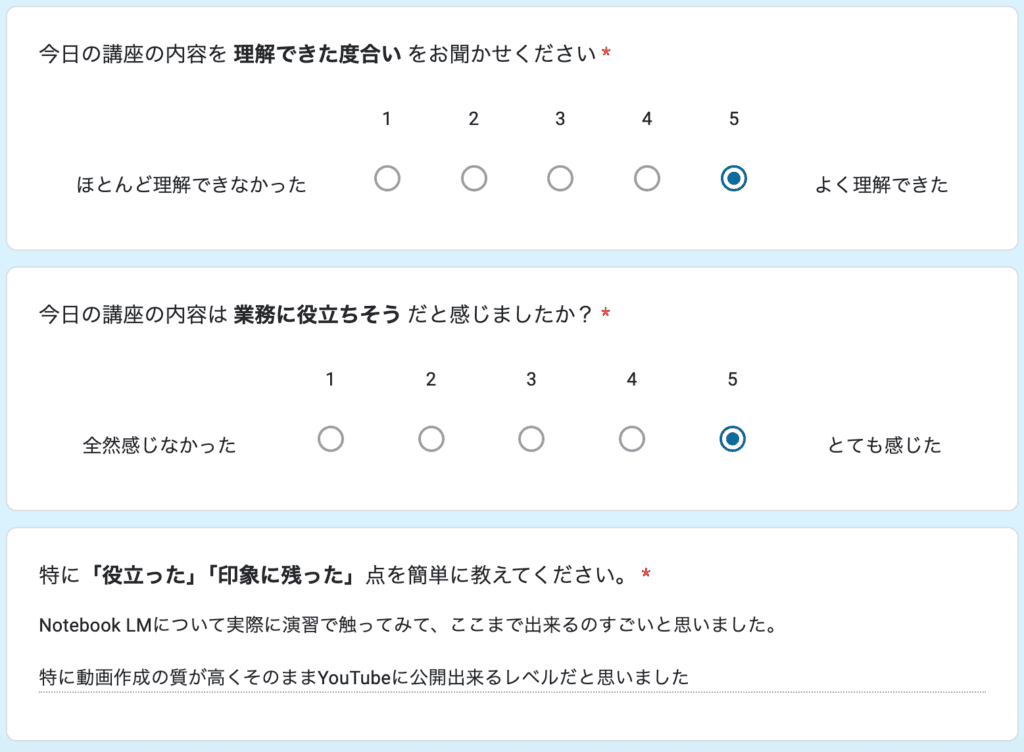The width and height of the screenshot is (1024, 752).
Task: Select rating 1 for the usefulness question
Action: pos(331,438)
